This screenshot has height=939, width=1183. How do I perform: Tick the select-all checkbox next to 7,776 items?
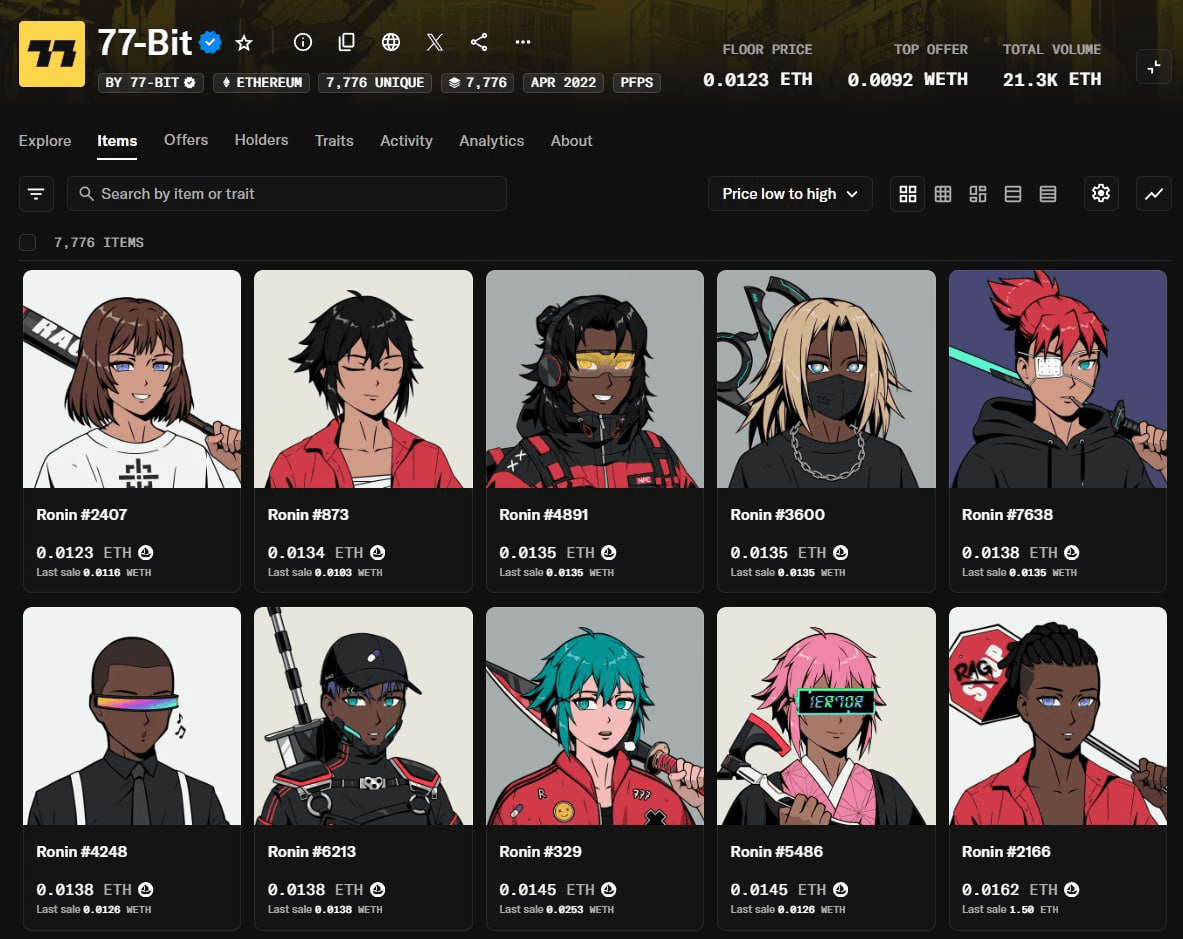click(x=28, y=242)
